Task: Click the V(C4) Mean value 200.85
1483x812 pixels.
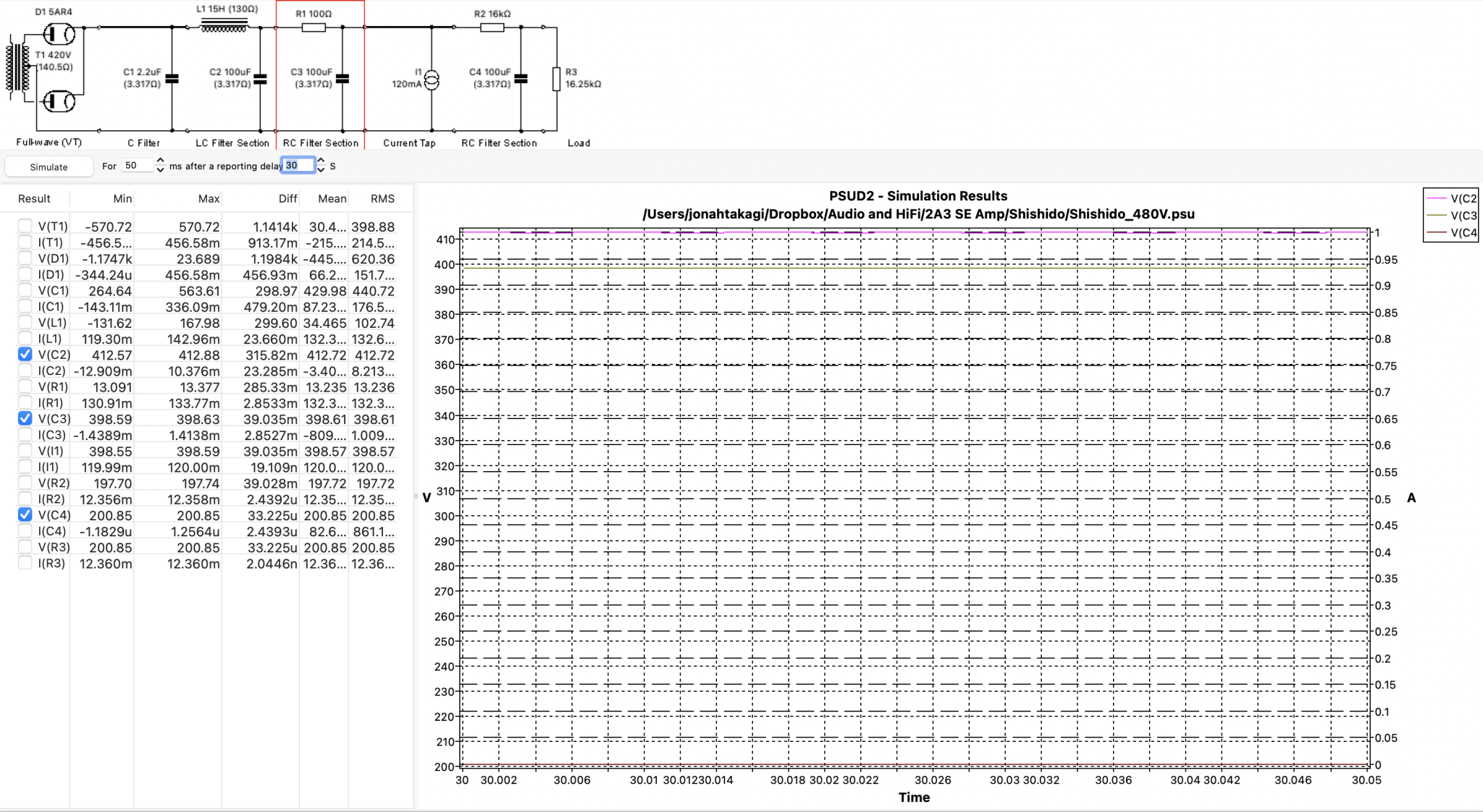Action: pyautogui.click(x=325, y=515)
